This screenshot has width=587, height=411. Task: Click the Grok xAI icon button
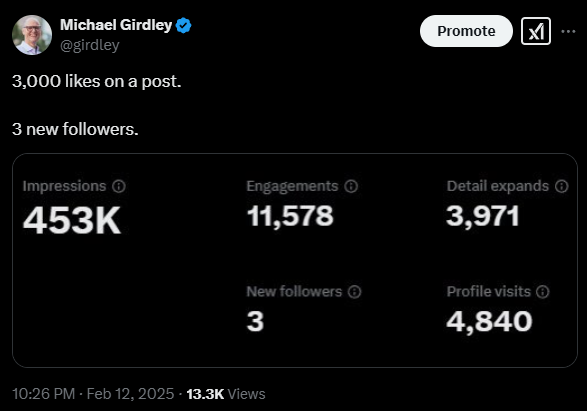(536, 31)
